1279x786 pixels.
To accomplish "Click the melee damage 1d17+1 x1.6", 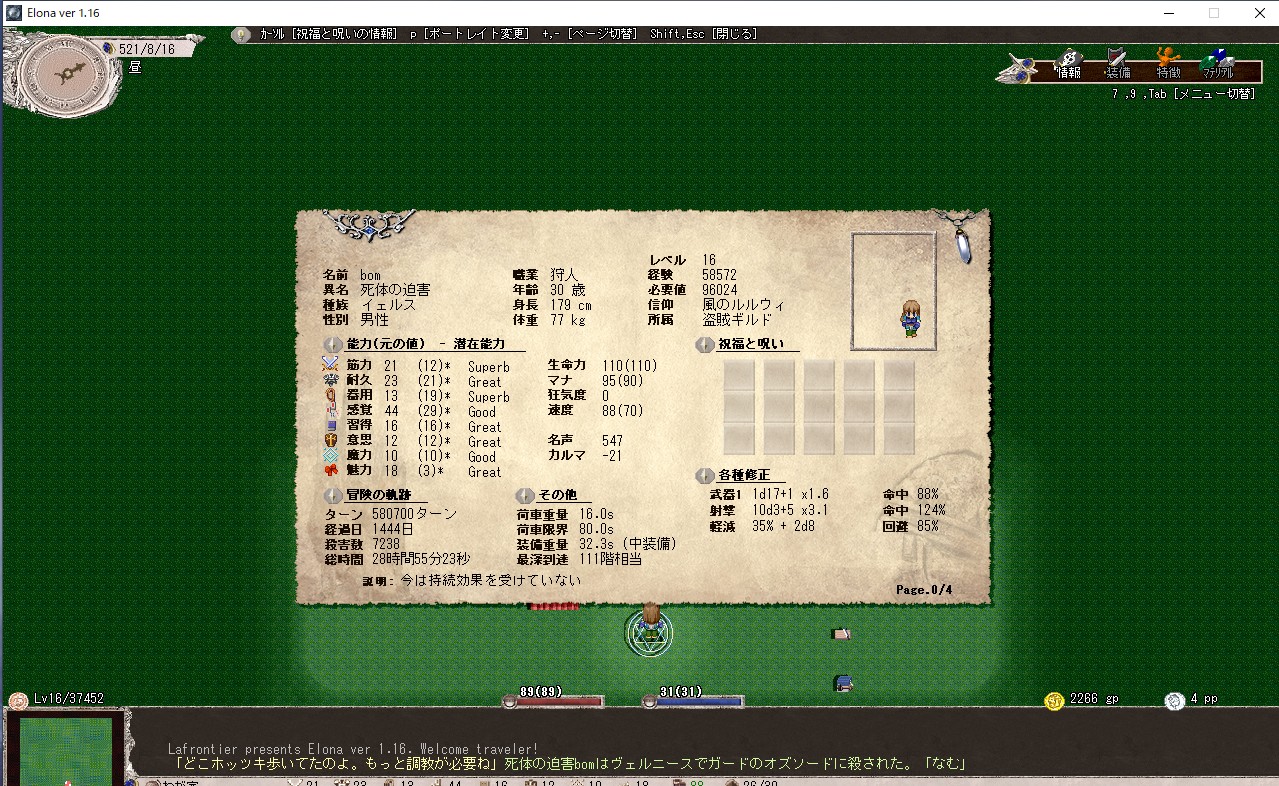I will click(790, 495).
